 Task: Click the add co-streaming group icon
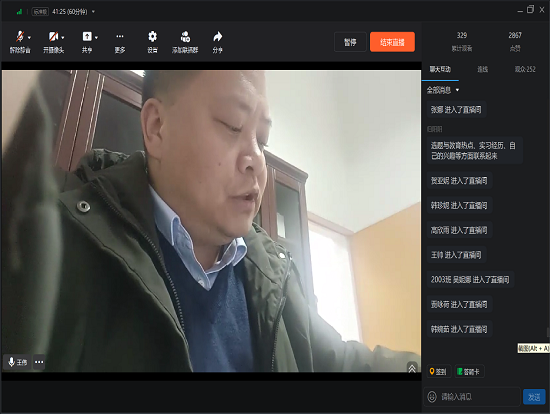(x=185, y=36)
